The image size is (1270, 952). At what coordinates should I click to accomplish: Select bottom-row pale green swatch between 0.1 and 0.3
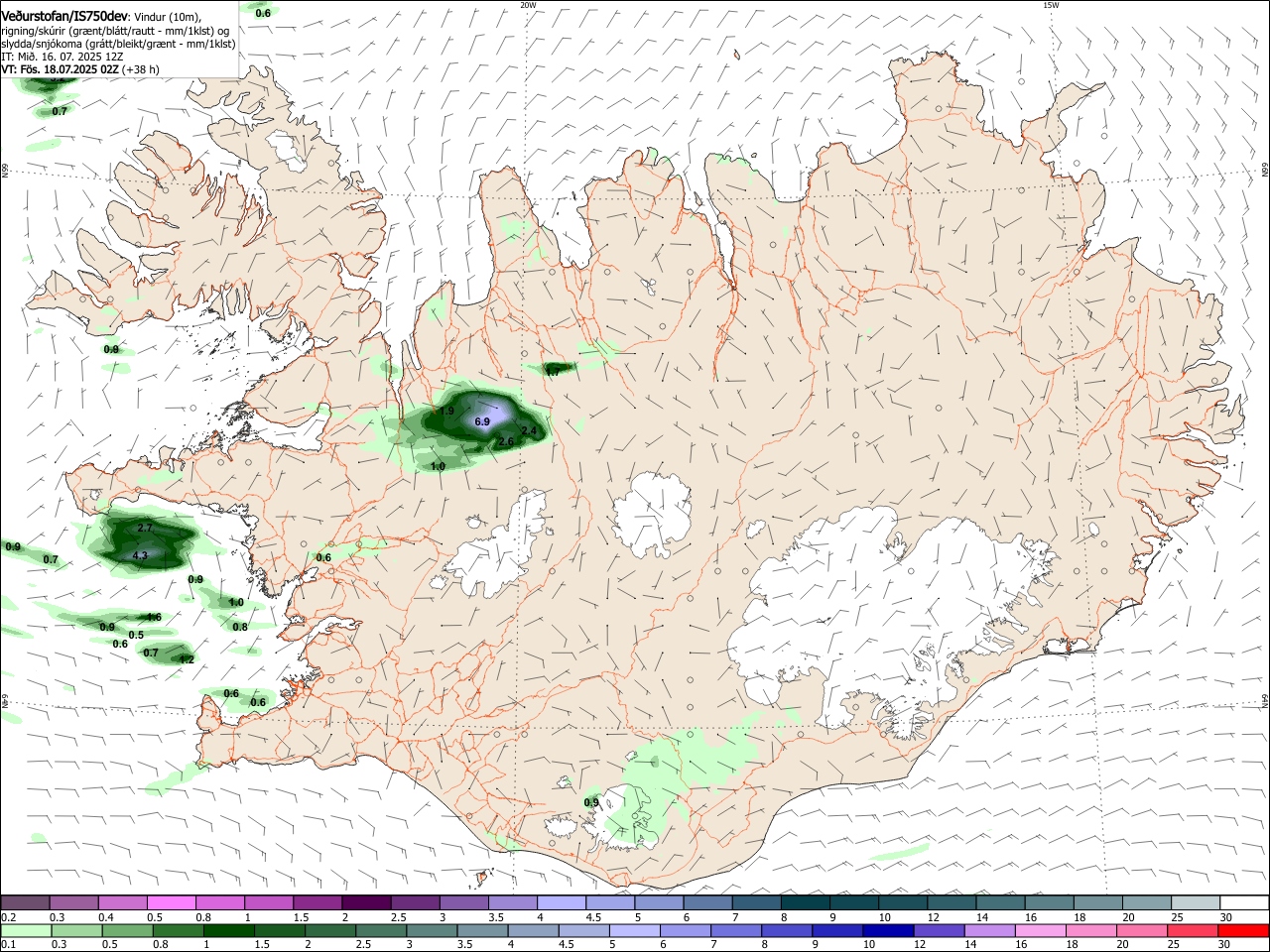pos(28,931)
